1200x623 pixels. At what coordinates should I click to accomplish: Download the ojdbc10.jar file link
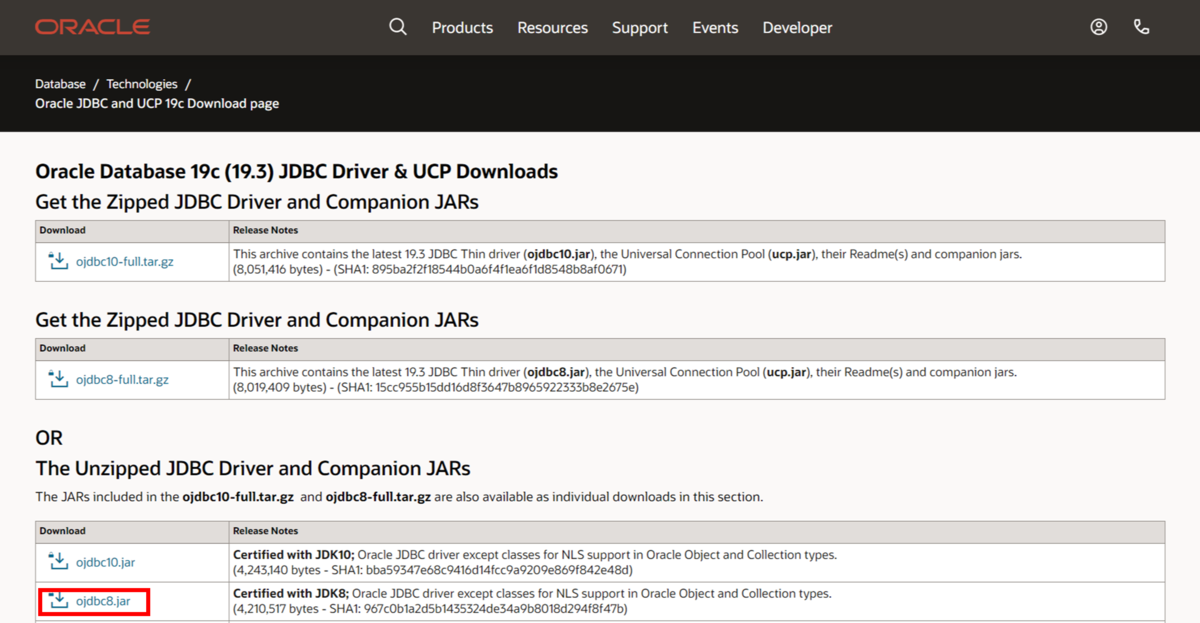pyautogui.click(x=105, y=563)
